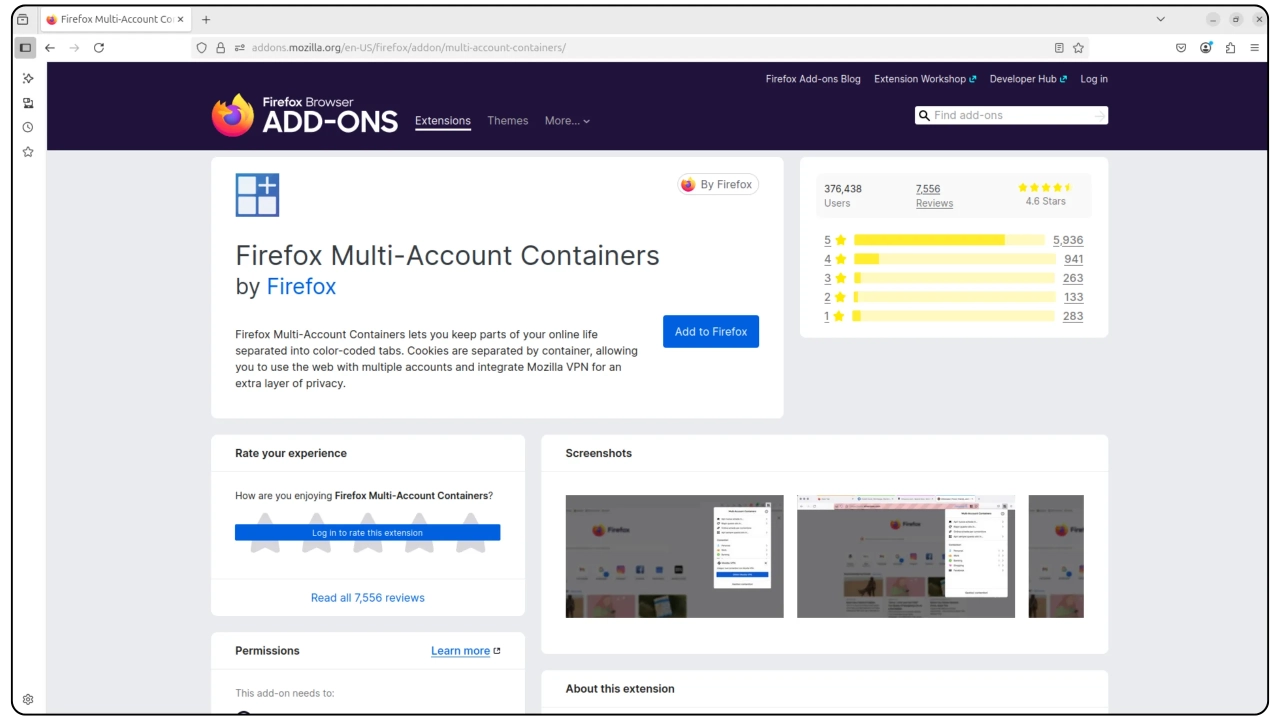Open the list all tabs chevron

click(1160, 19)
